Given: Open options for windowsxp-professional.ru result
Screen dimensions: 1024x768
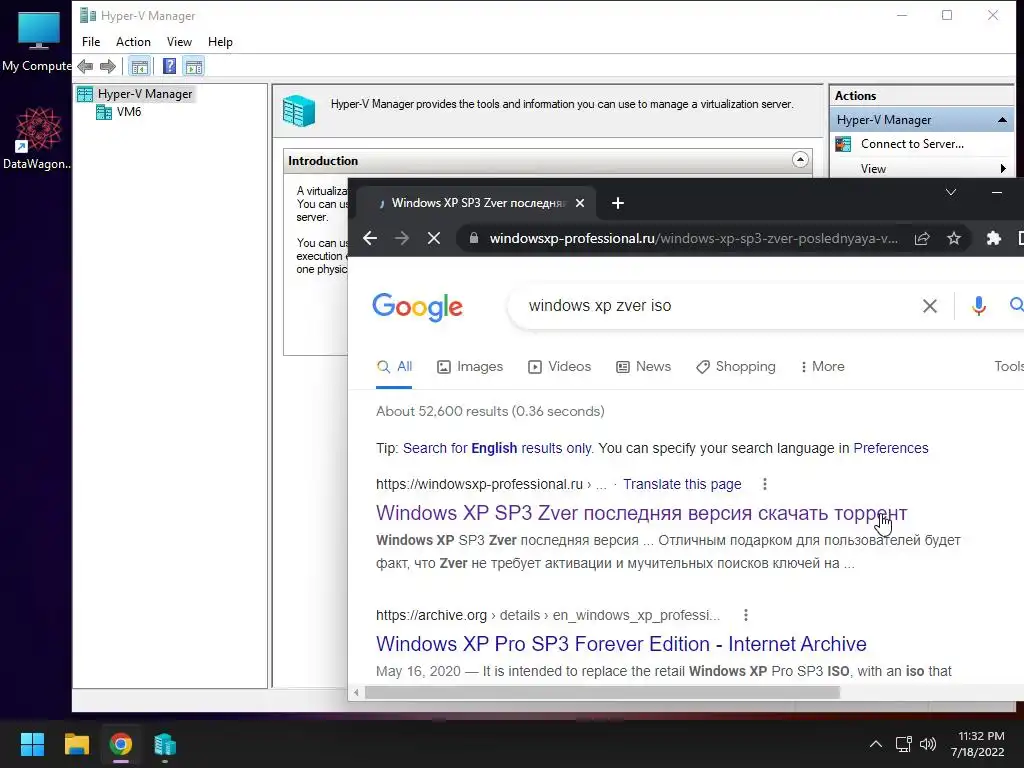Looking at the screenshot, I should [765, 485].
